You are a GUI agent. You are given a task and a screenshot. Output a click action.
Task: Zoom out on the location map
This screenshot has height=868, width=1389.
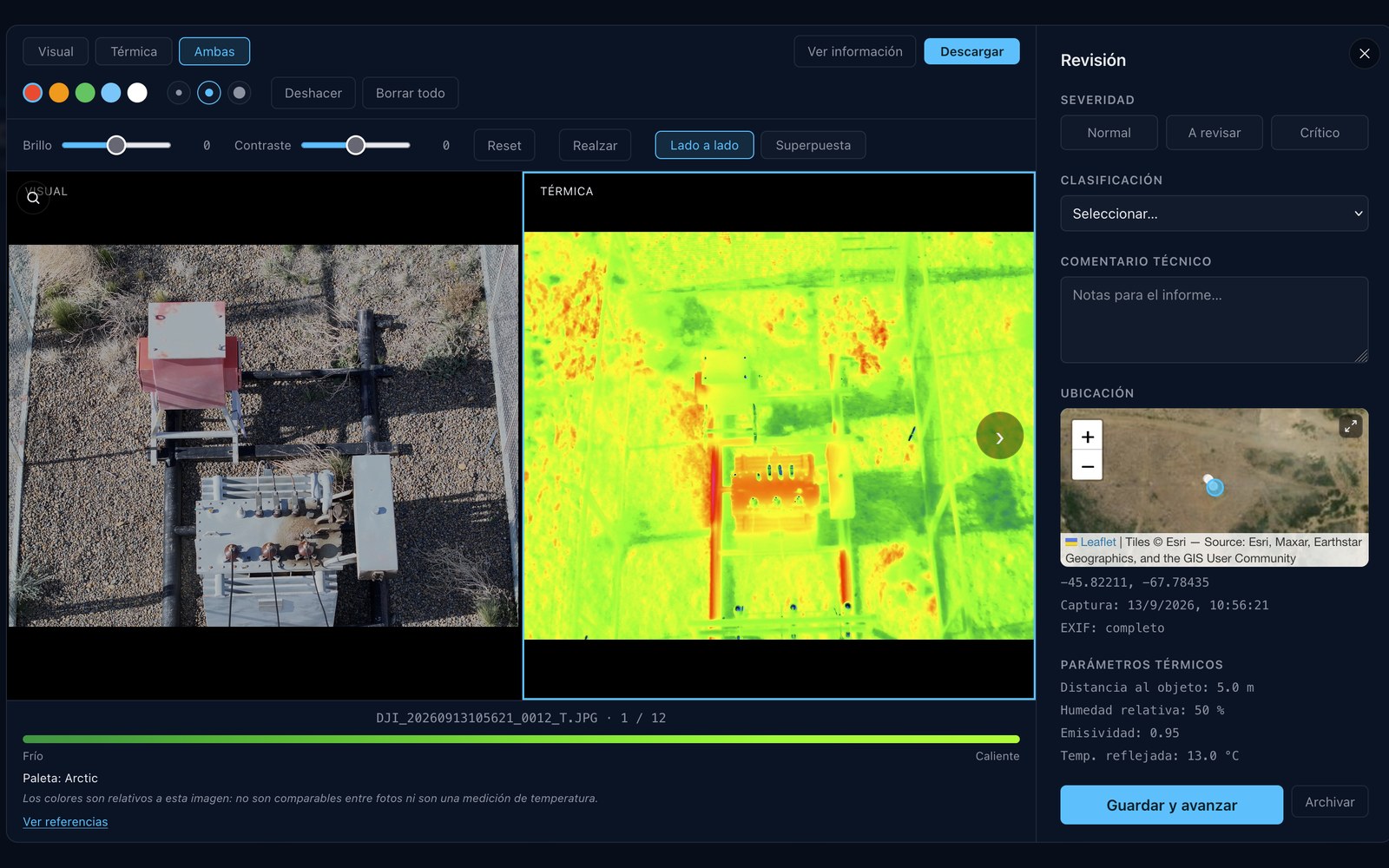click(1087, 466)
